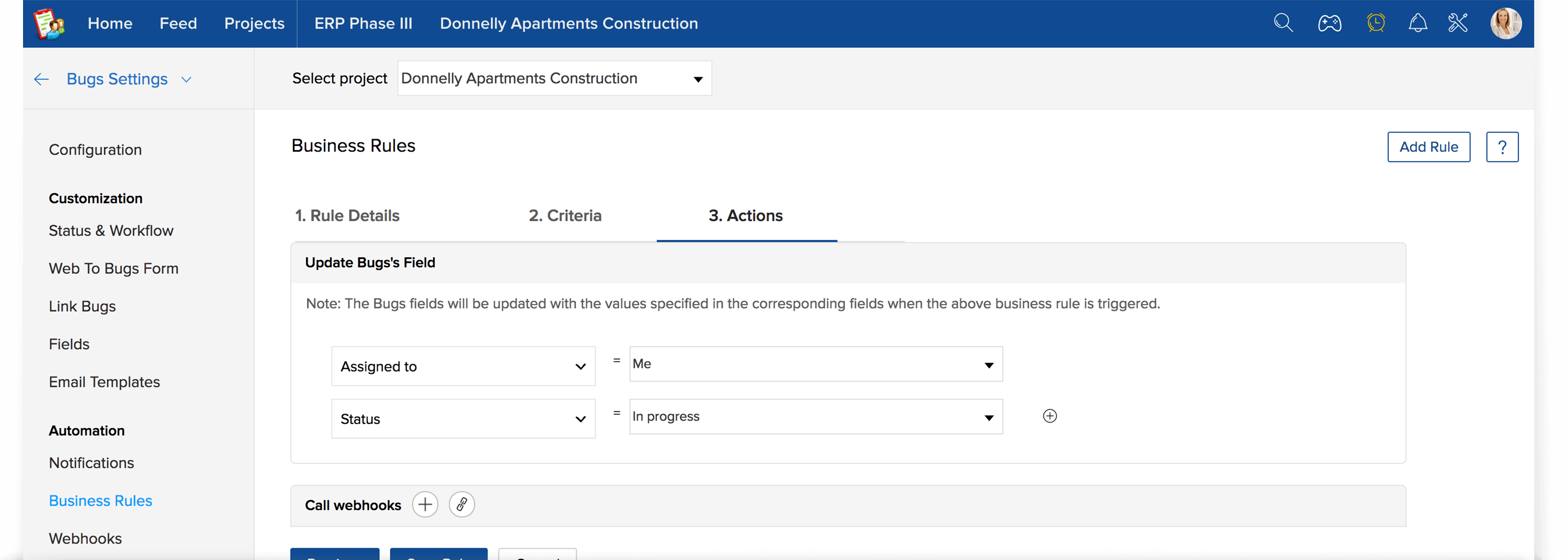
Task: Open Status & Workflow settings
Action: (x=111, y=231)
